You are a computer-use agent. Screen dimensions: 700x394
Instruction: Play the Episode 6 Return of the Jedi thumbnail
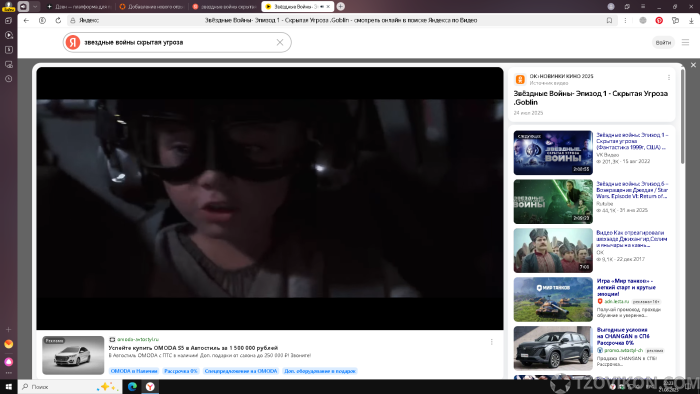(553, 202)
